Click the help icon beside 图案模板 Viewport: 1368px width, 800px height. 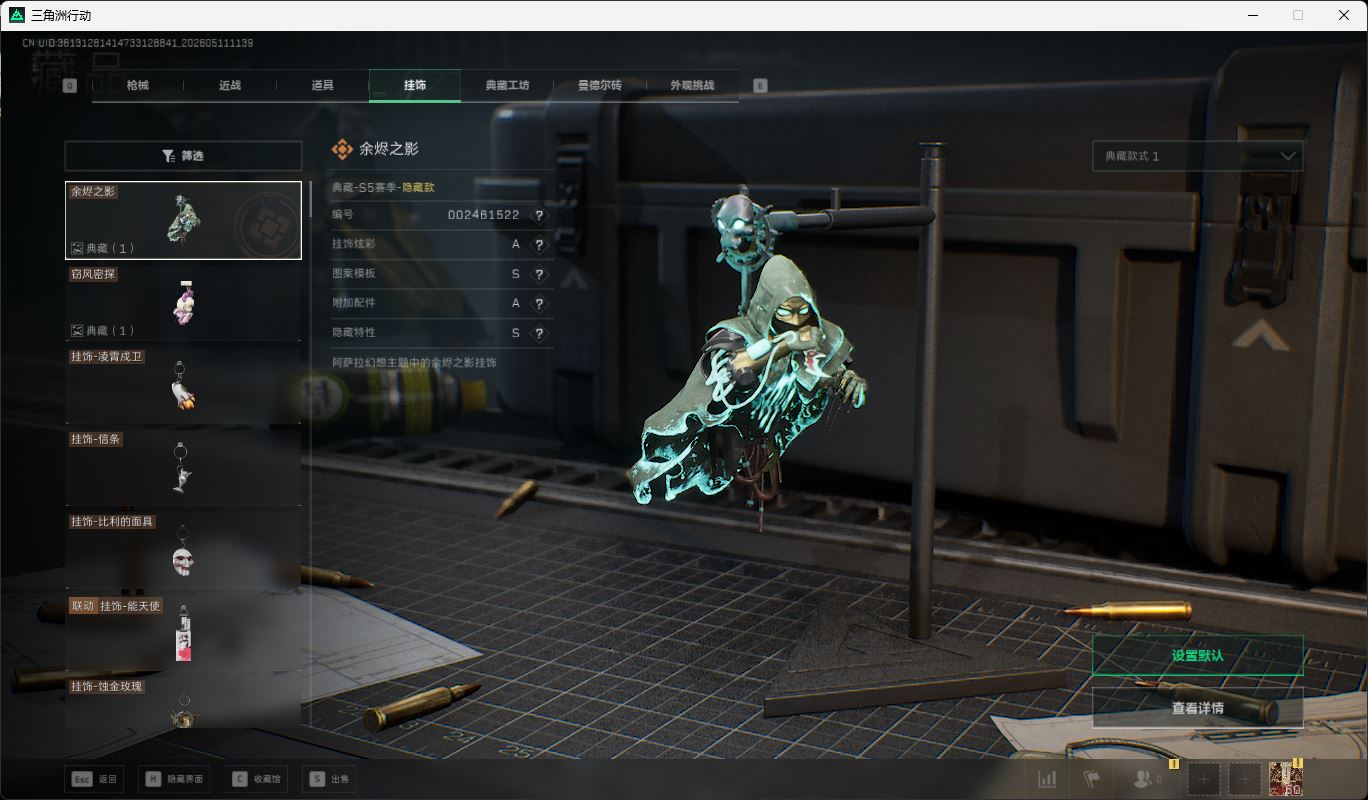(539, 274)
